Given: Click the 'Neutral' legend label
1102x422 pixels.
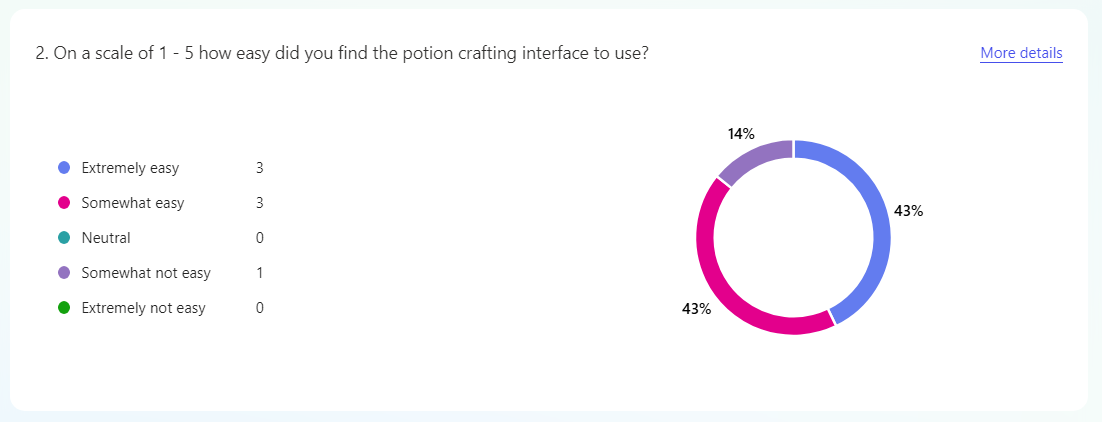Looking at the screenshot, I should pyautogui.click(x=106, y=238).
